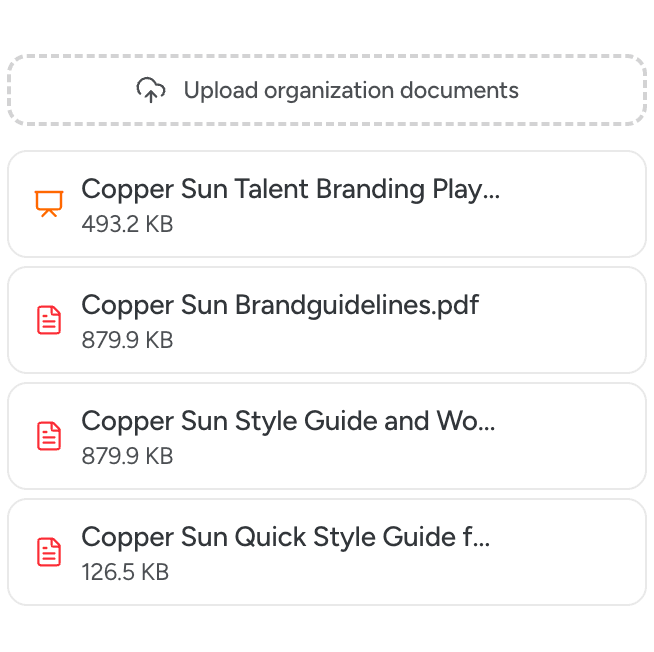Click the 126.5 KB file size text
654x652 pixels.
tap(125, 572)
